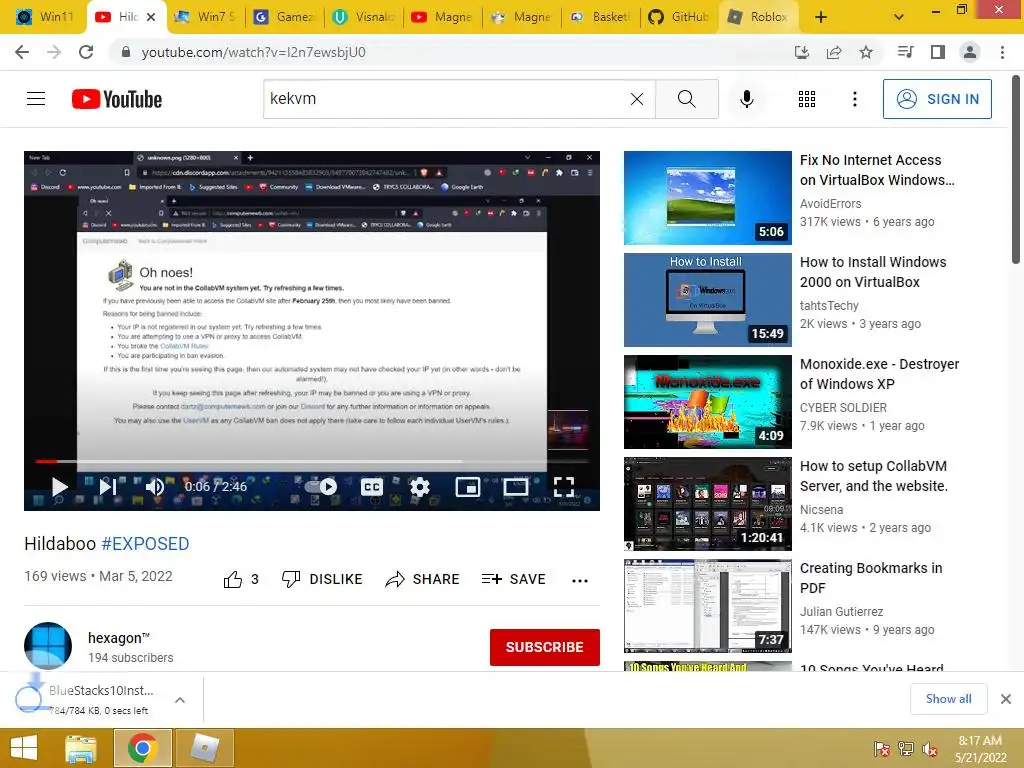Open the #EXPOSED hashtag link
Screen dimensions: 1024x768
145,543
